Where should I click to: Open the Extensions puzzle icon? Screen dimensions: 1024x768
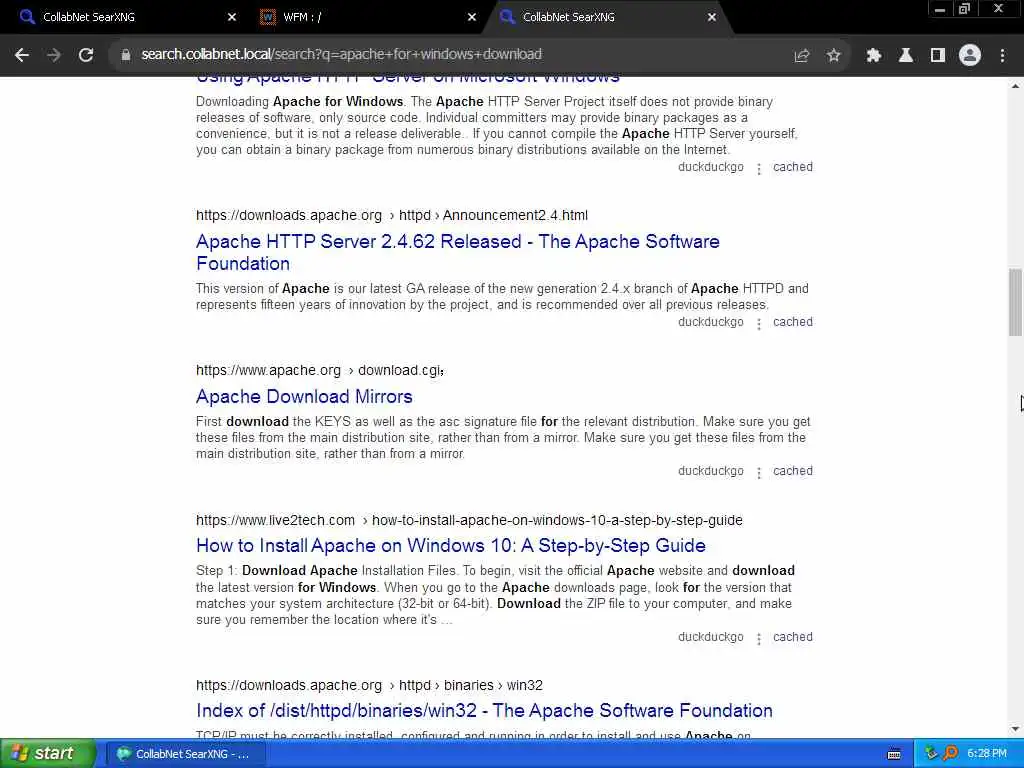873,56
